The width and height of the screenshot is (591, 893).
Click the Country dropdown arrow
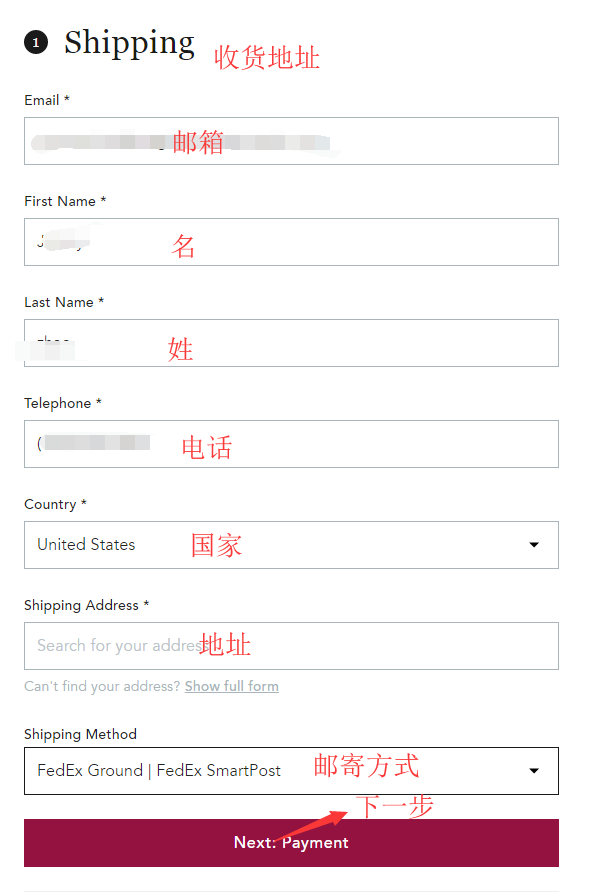click(x=534, y=545)
